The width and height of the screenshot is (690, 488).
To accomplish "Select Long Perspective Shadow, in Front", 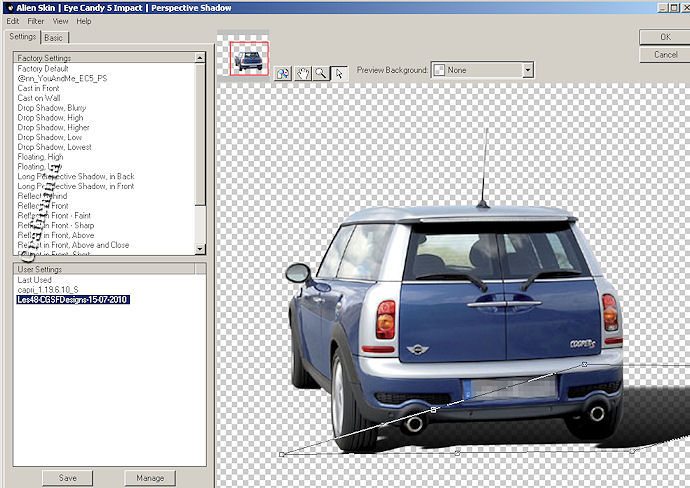I will pos(76,186).
